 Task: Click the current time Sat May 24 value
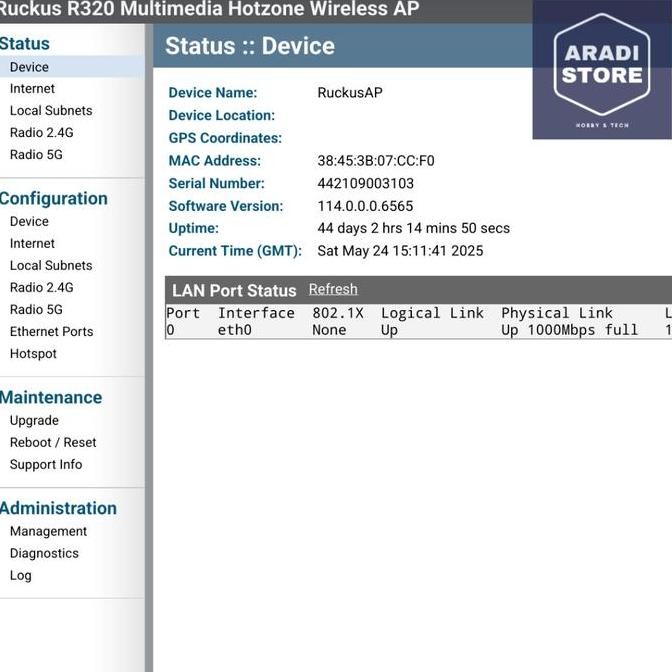tap(400, 251)
